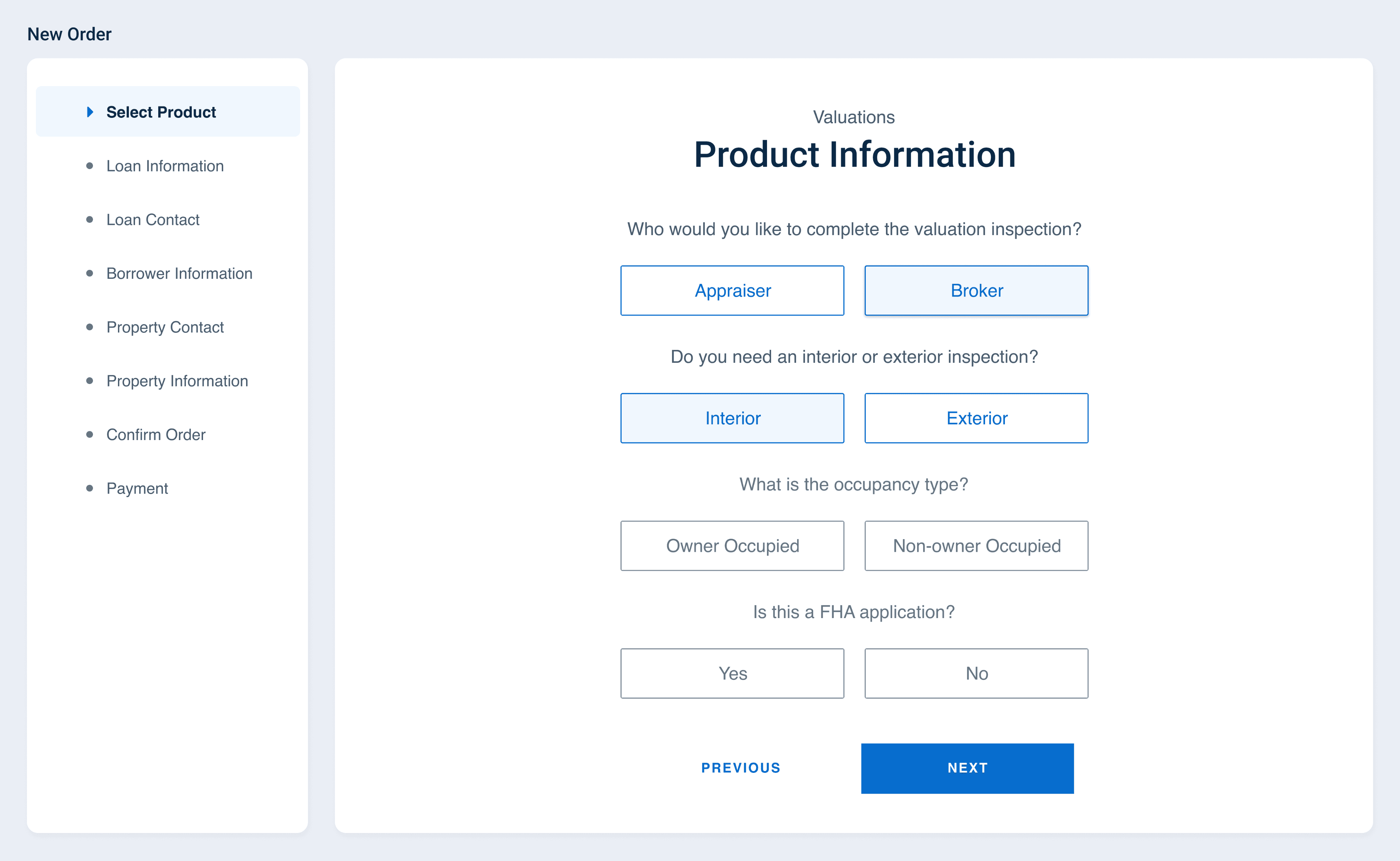
Task: Select Owner Occupied occupancy type
Action: click(732, 546)
